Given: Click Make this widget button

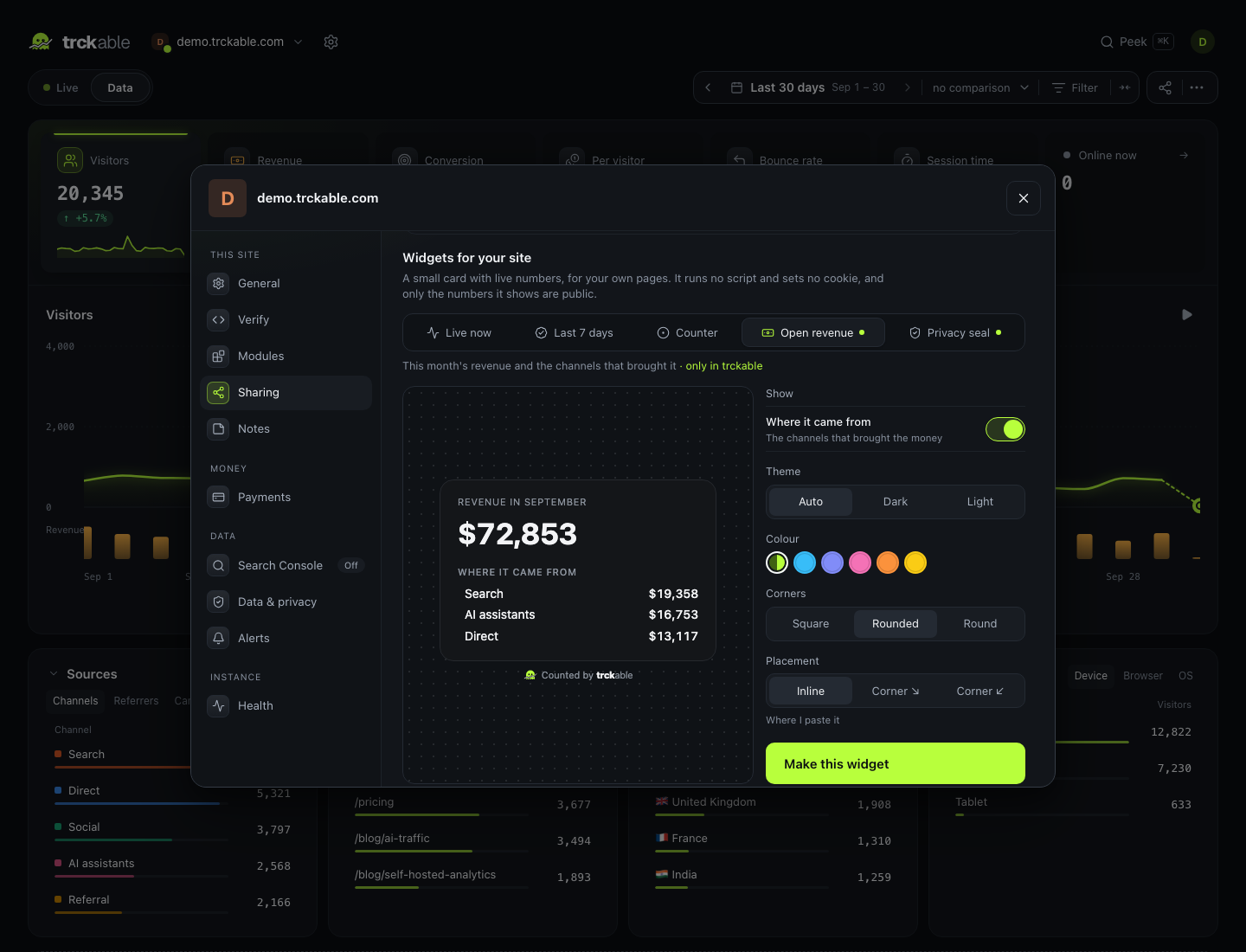Looking at the screenshot, I should coord(896,764).
